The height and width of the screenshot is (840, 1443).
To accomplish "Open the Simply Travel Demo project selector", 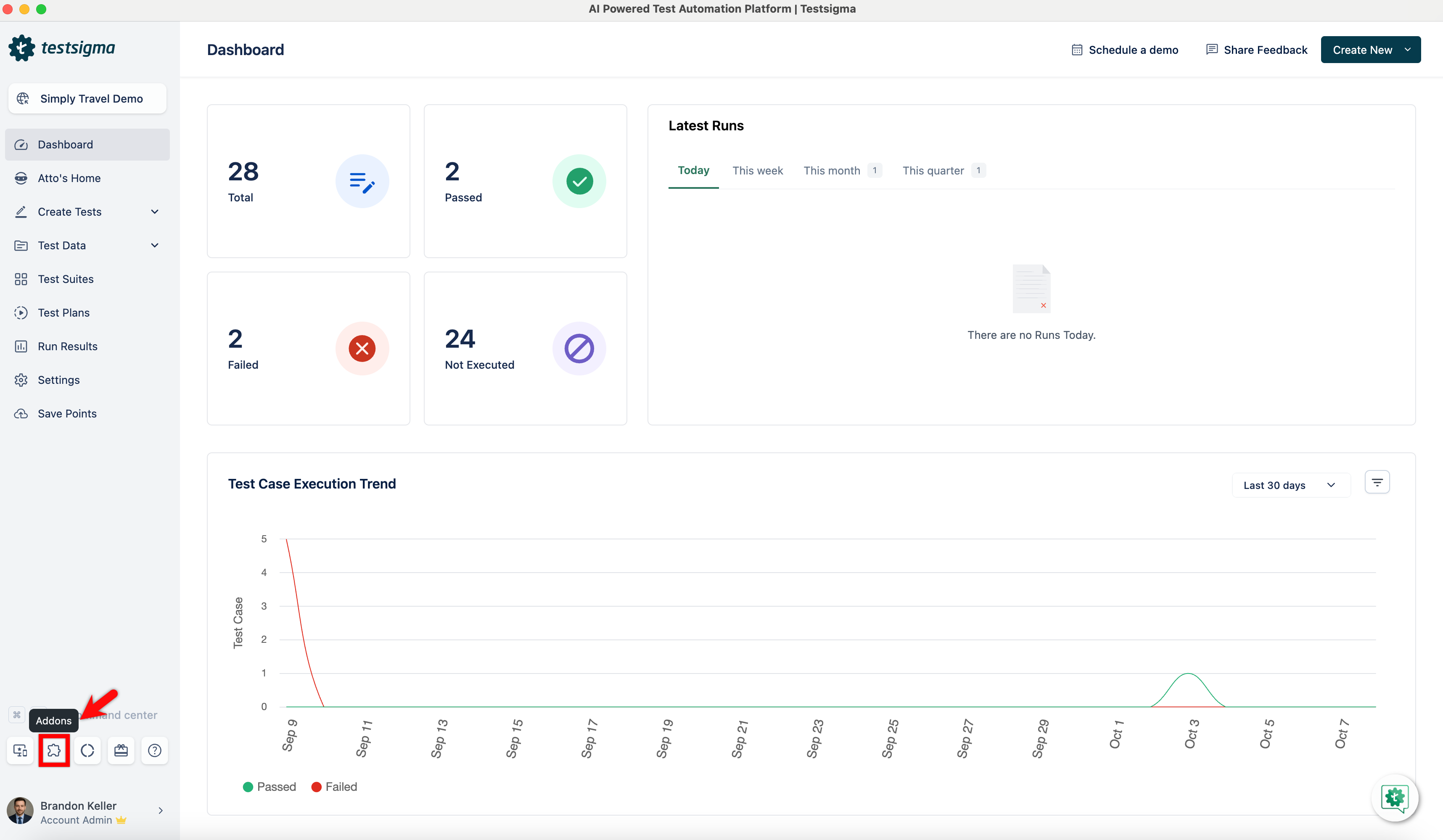I will click(x=87, y=98).
